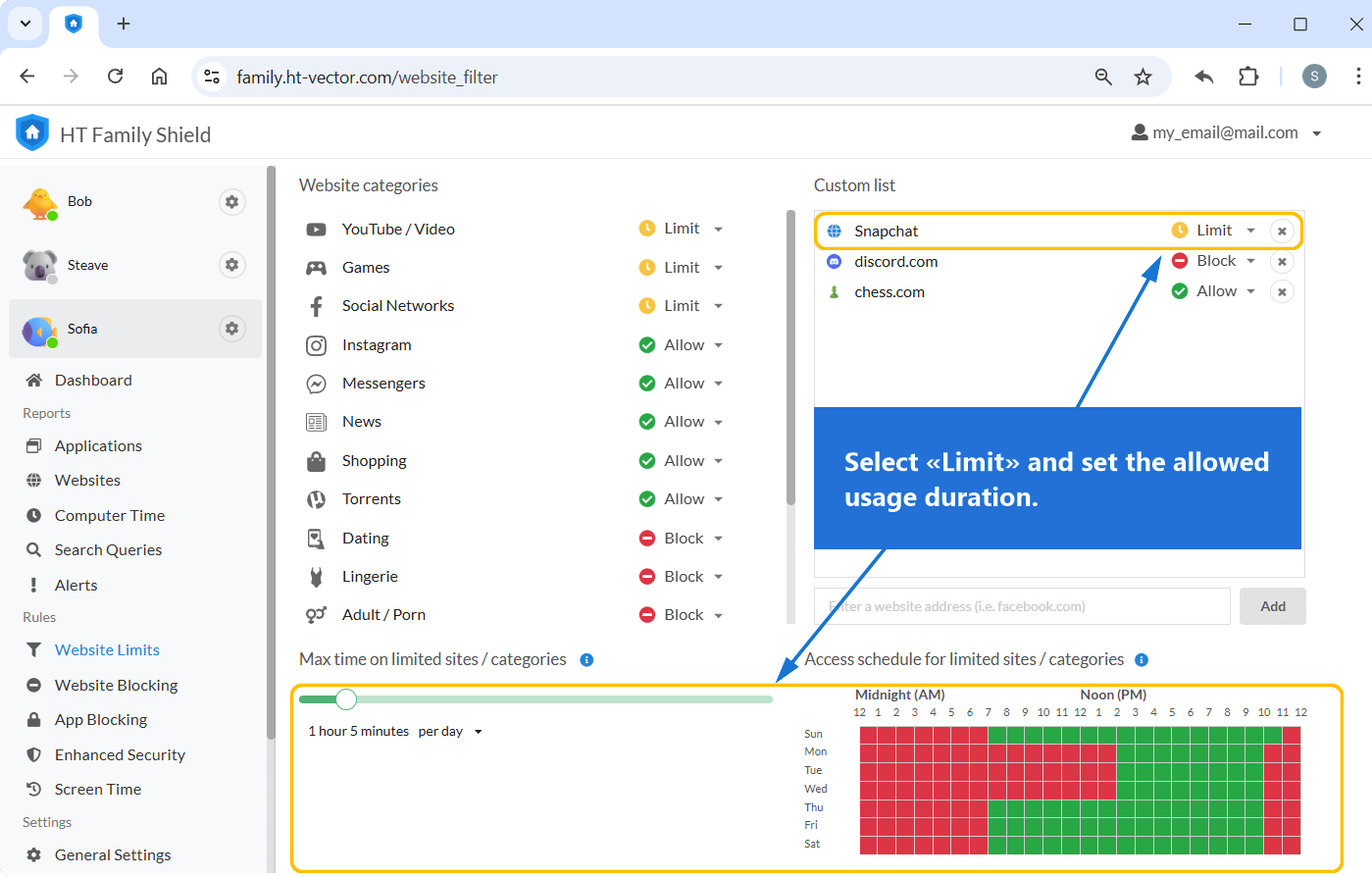Open Games Limit dropdown
Image resolution: width=1372 pixels, height=877 pixels.
(682, 267)
